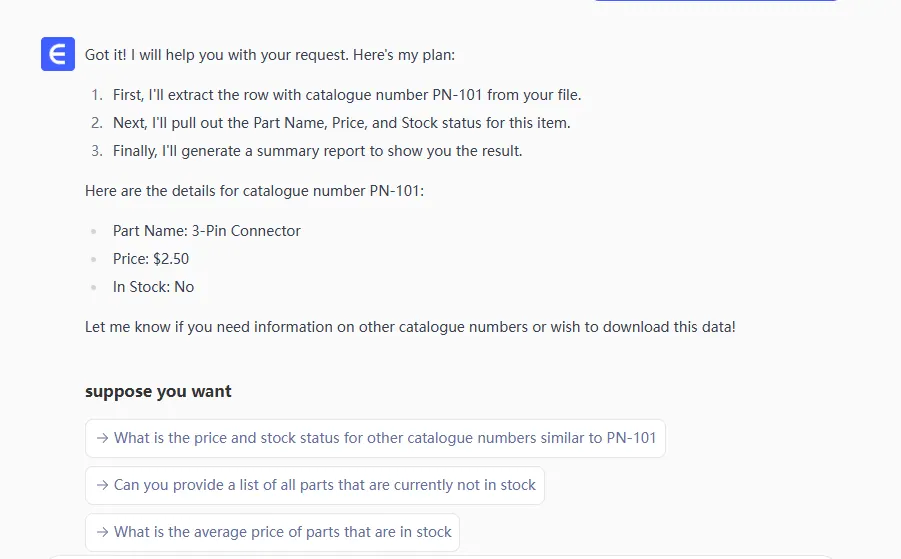Click plan step three about the summary report

click(317, 151)
